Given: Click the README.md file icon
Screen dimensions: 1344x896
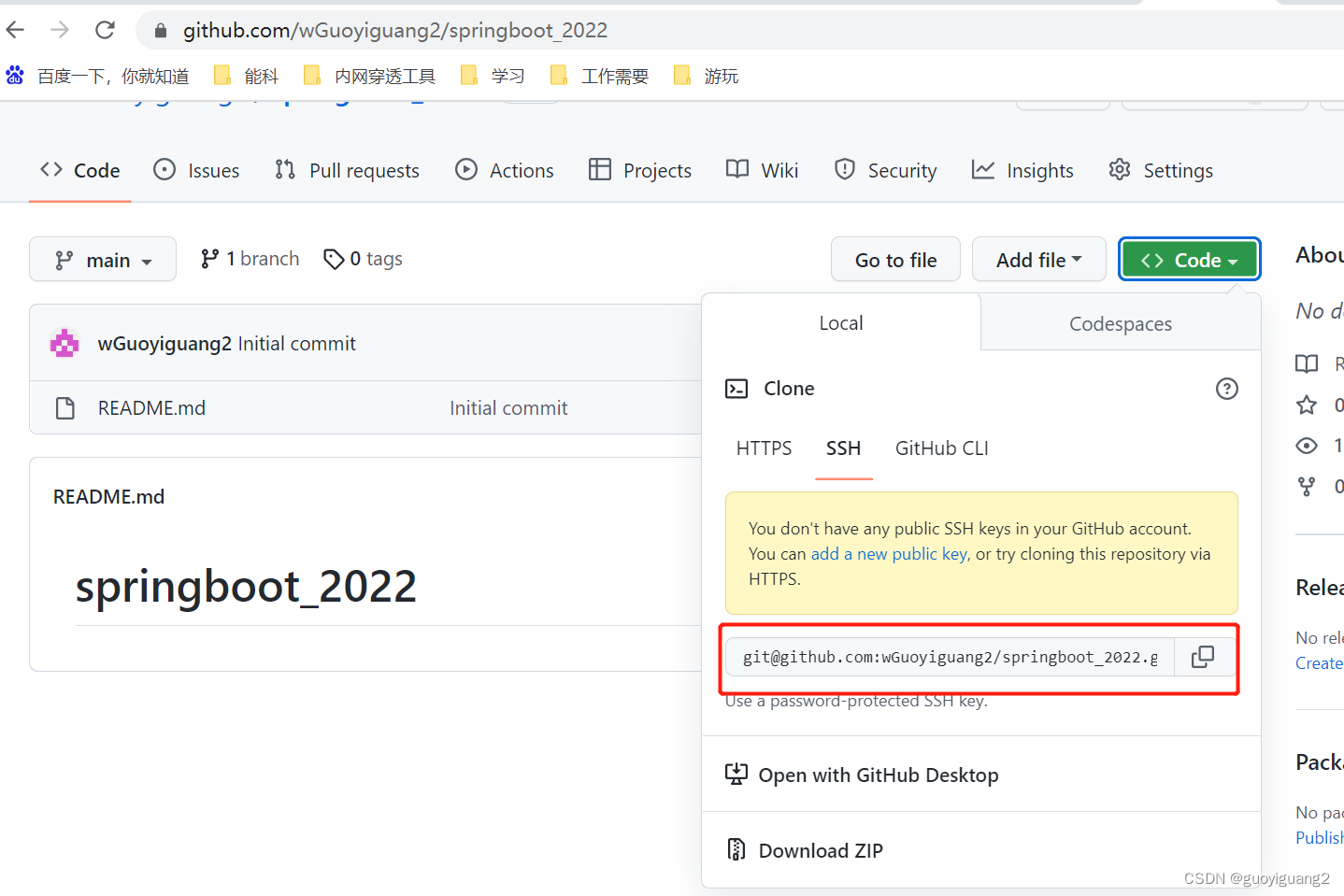Looking at the screenshot, I should click(65, 408).
